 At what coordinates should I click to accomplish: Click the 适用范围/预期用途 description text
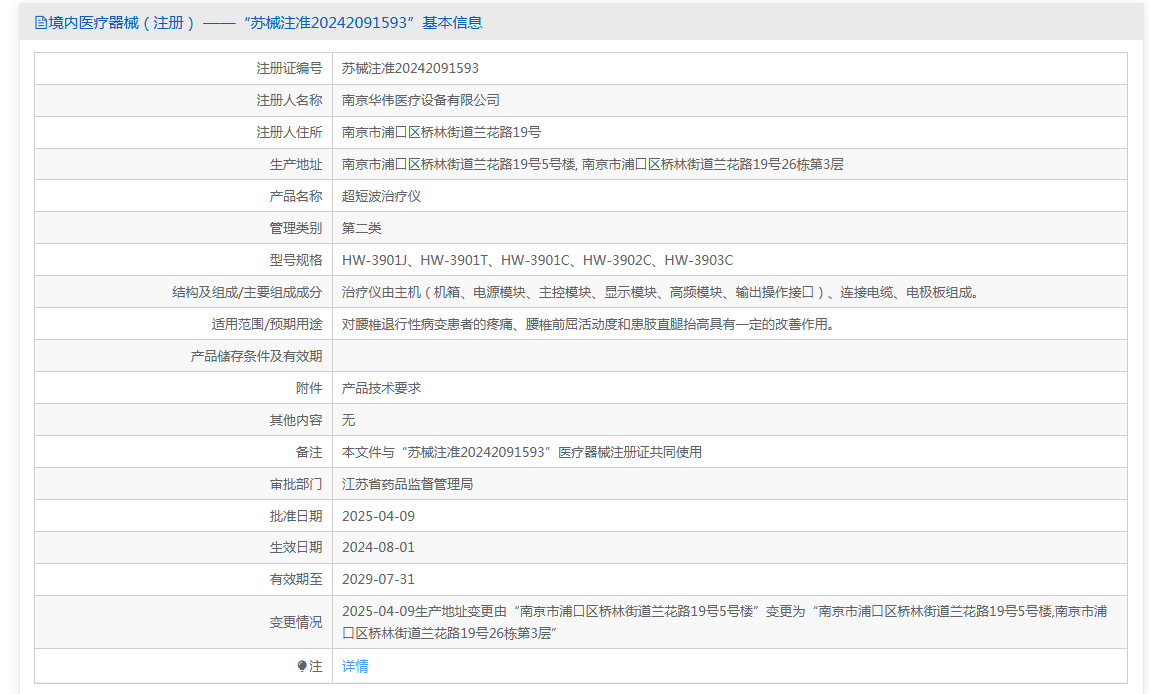[588, 325]
